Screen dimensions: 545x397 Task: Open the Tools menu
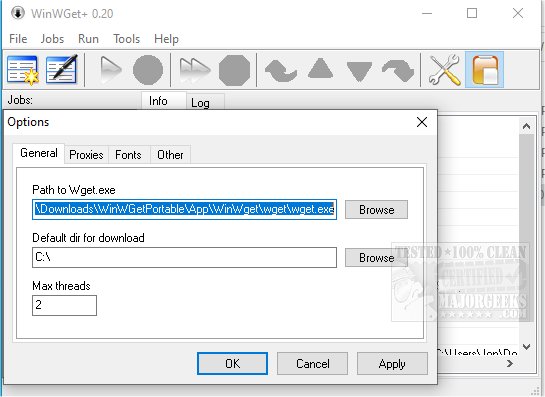127,39
